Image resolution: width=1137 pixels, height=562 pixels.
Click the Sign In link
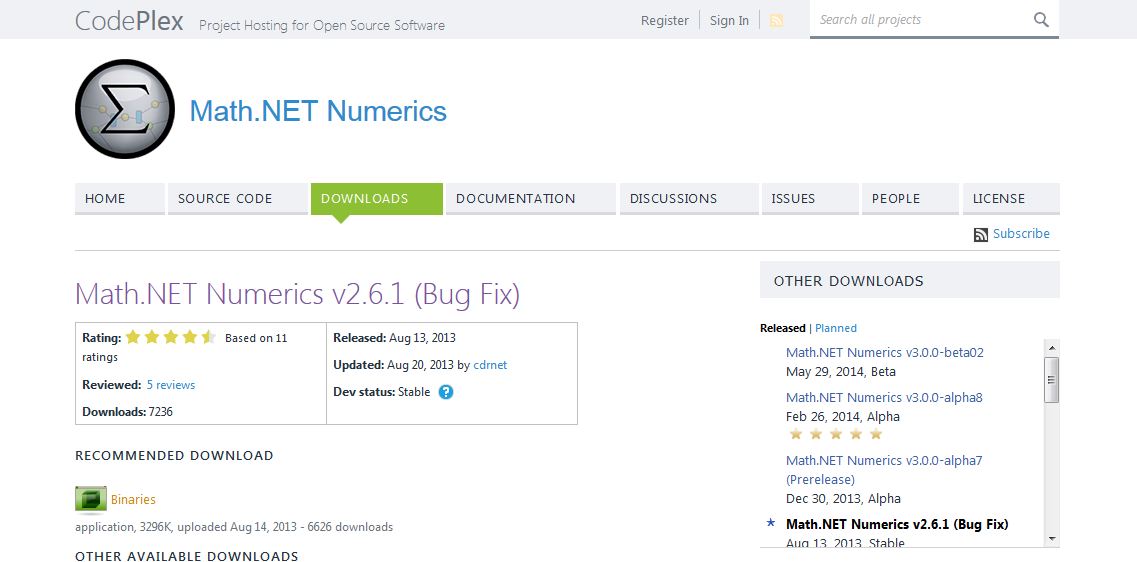pos(729,20)
